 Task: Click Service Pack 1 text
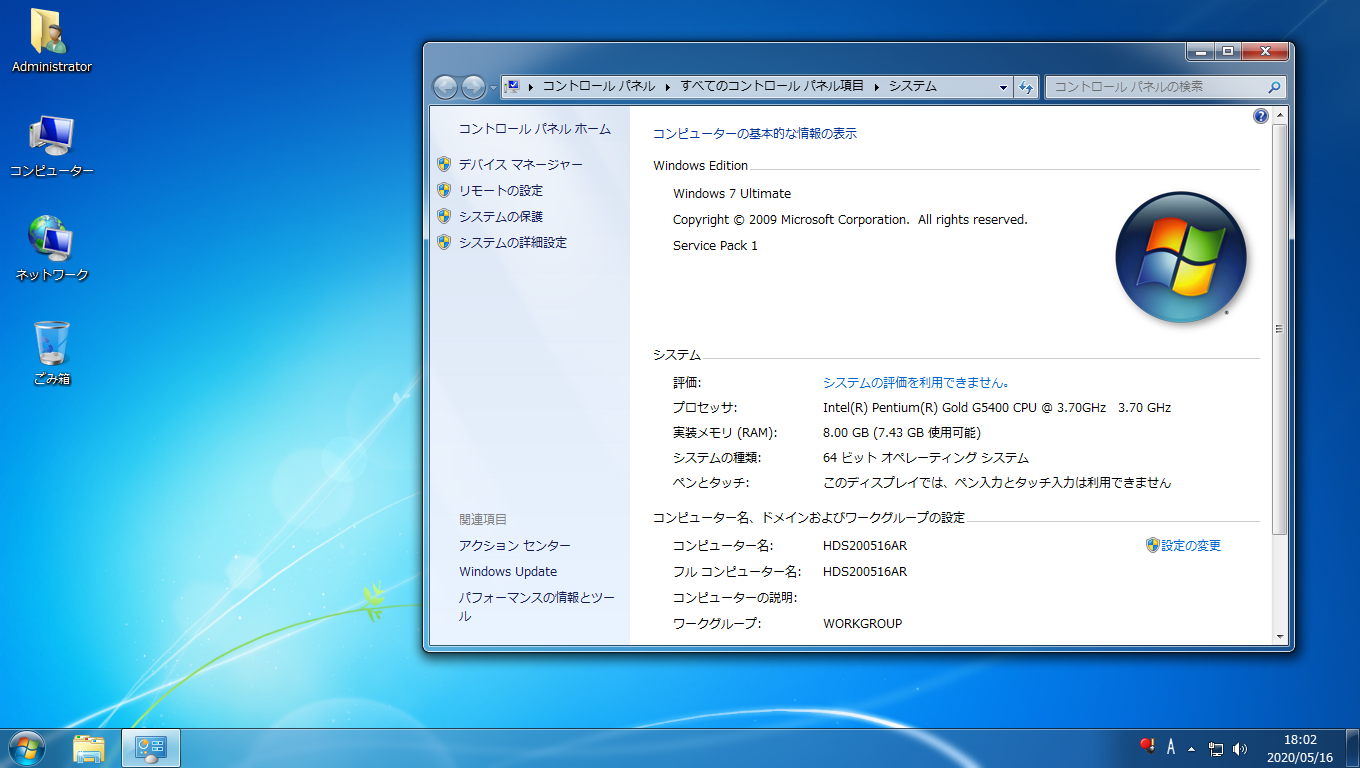pos(715,245)
